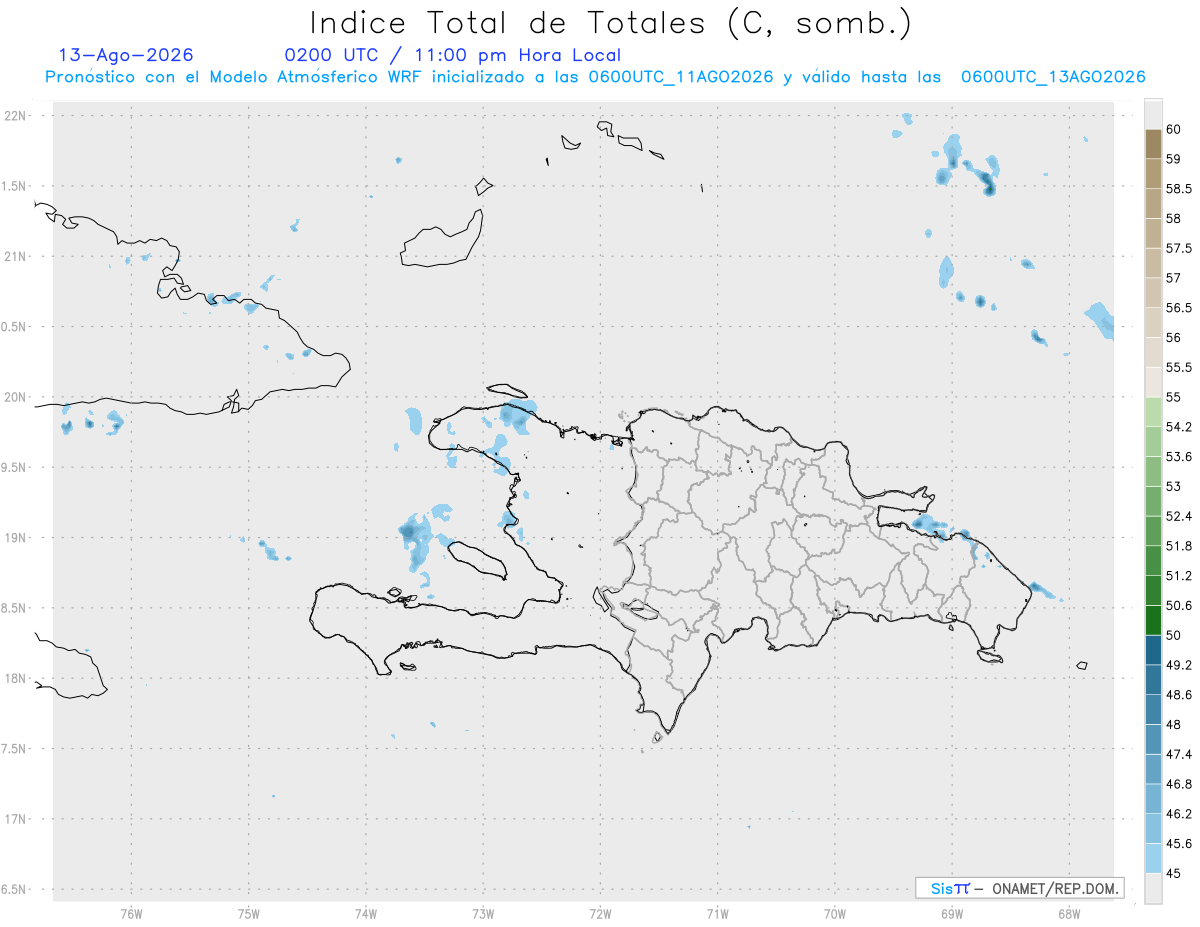Pick the pale green swatch between 54.2 and 55
The width and height of the screenshot is (1200, 927).
click(1153, 412)
